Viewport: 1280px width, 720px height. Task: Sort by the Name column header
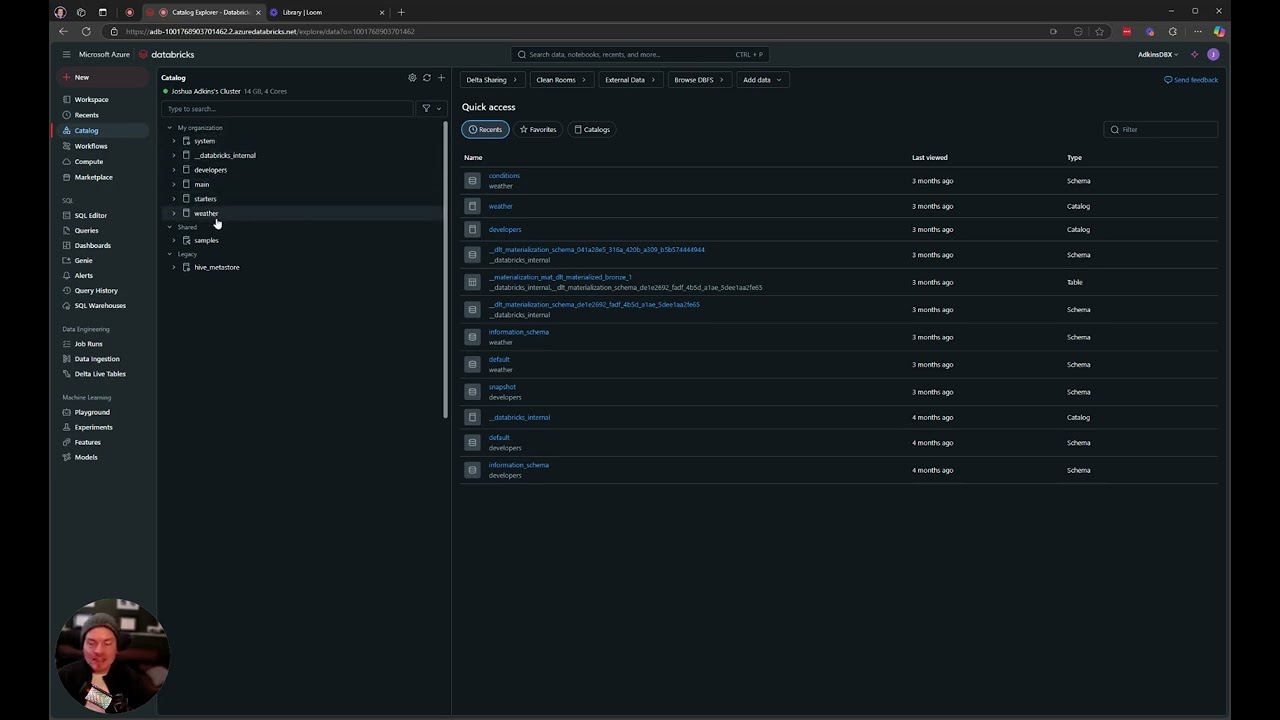click(473, 157)
